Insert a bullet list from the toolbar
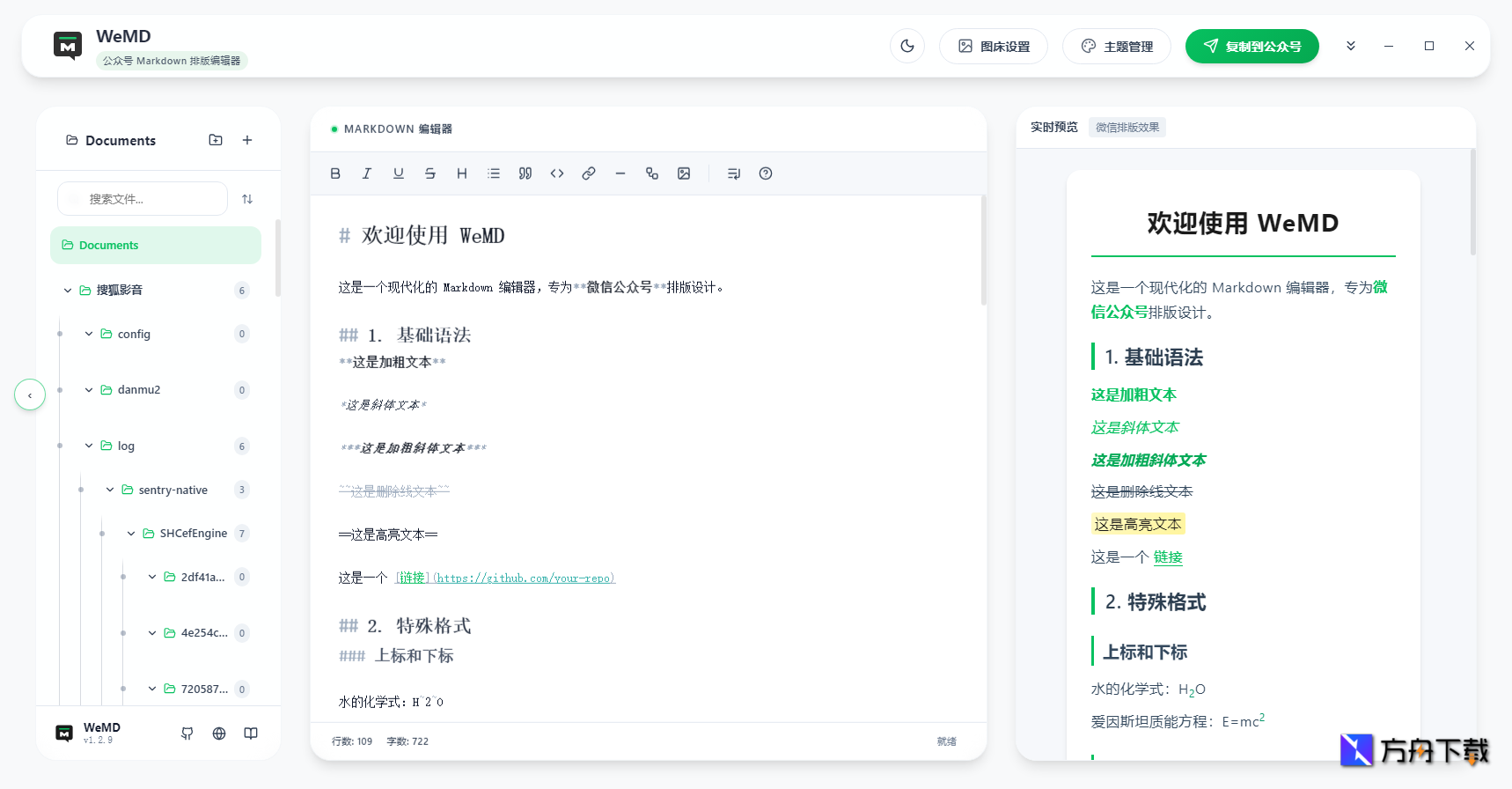Viewport: 1512px width, 789px height. pos(494,173)
